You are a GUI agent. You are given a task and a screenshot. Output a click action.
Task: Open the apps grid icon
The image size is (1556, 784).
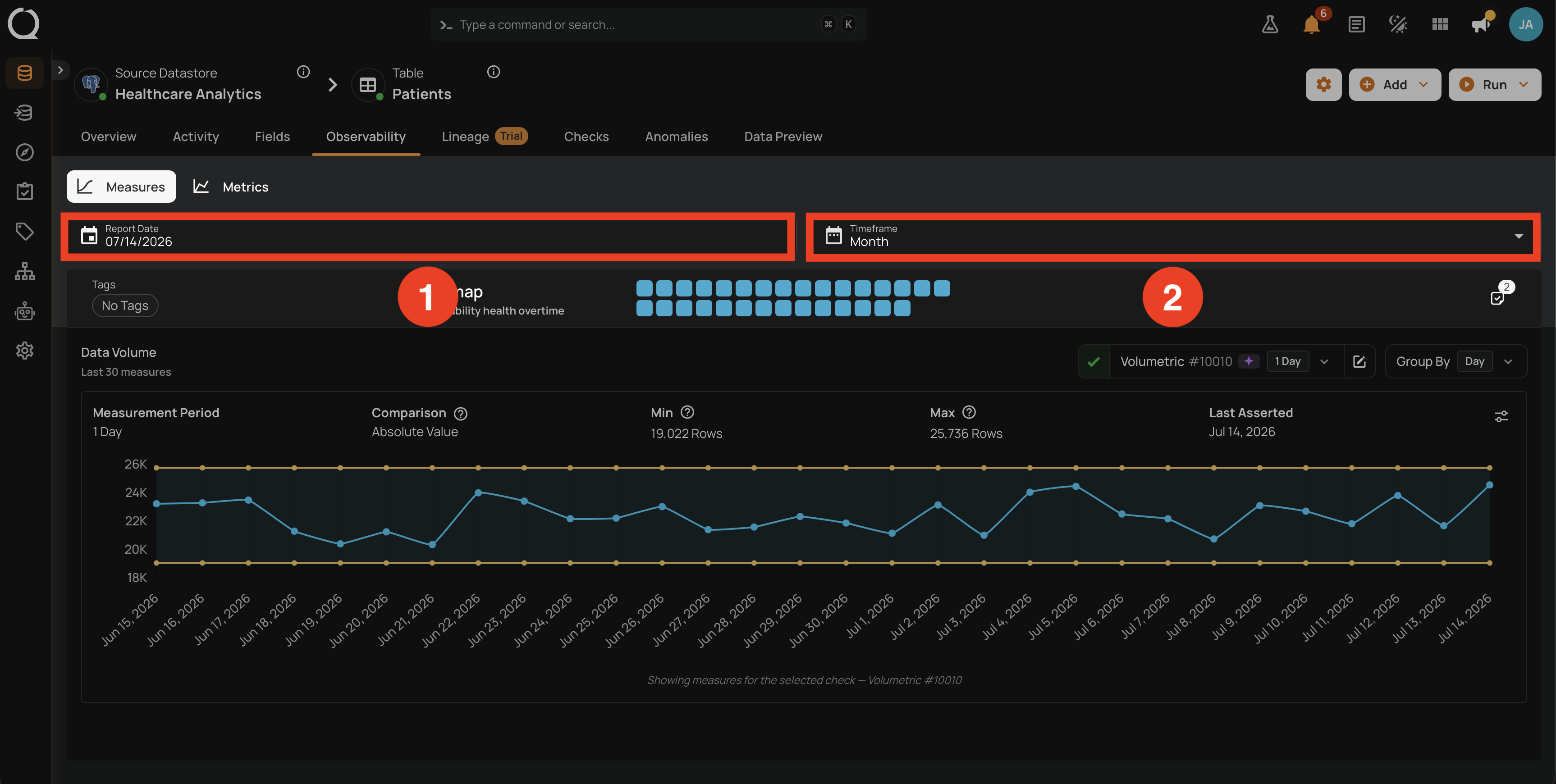(1440, 24)
